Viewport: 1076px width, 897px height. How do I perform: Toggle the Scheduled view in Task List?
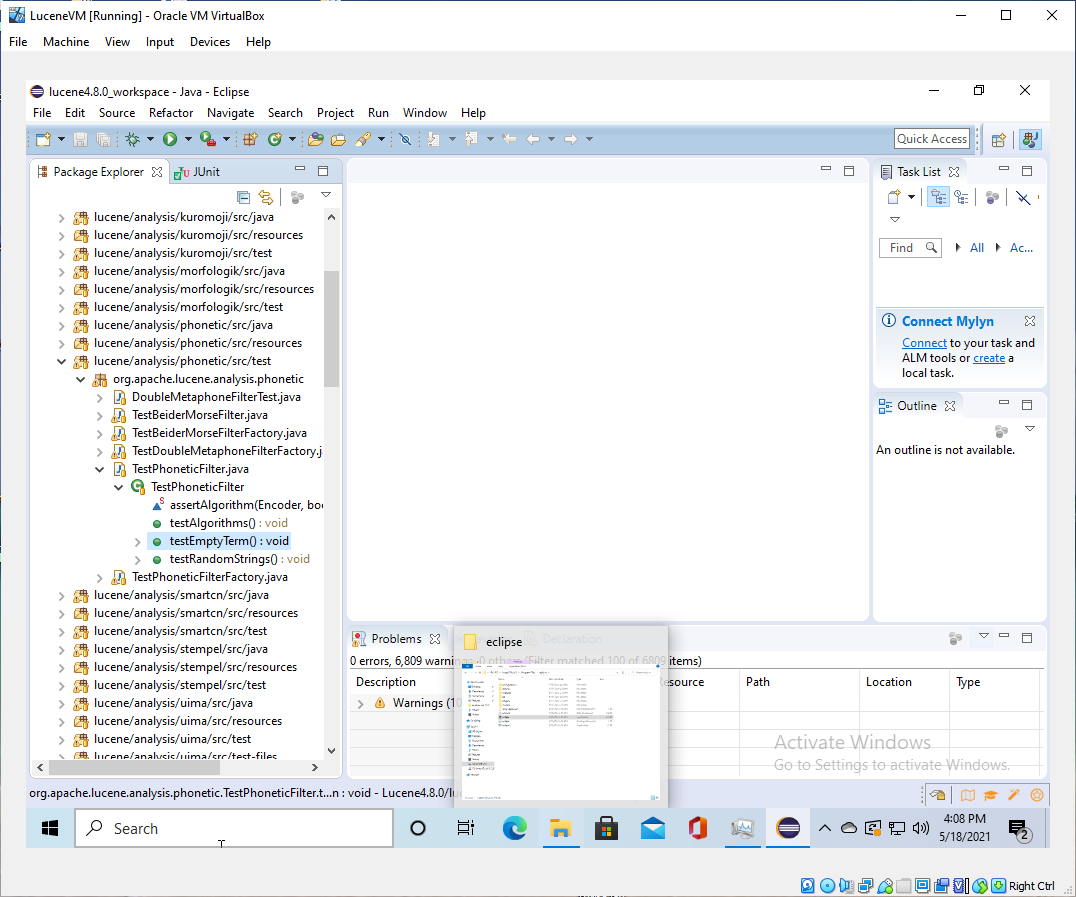pyautogui.click(x=961, y=197)
